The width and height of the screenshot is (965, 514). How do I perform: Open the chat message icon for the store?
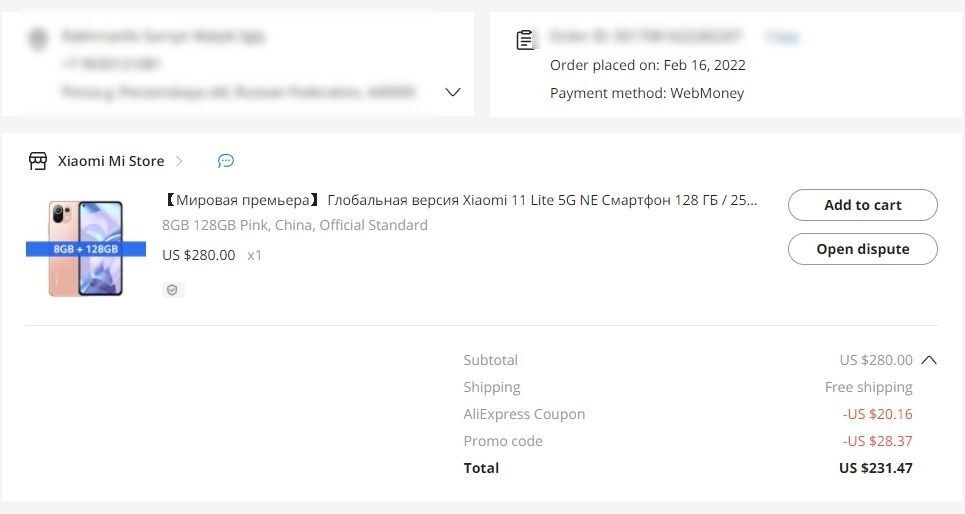(x=226, y=161)
